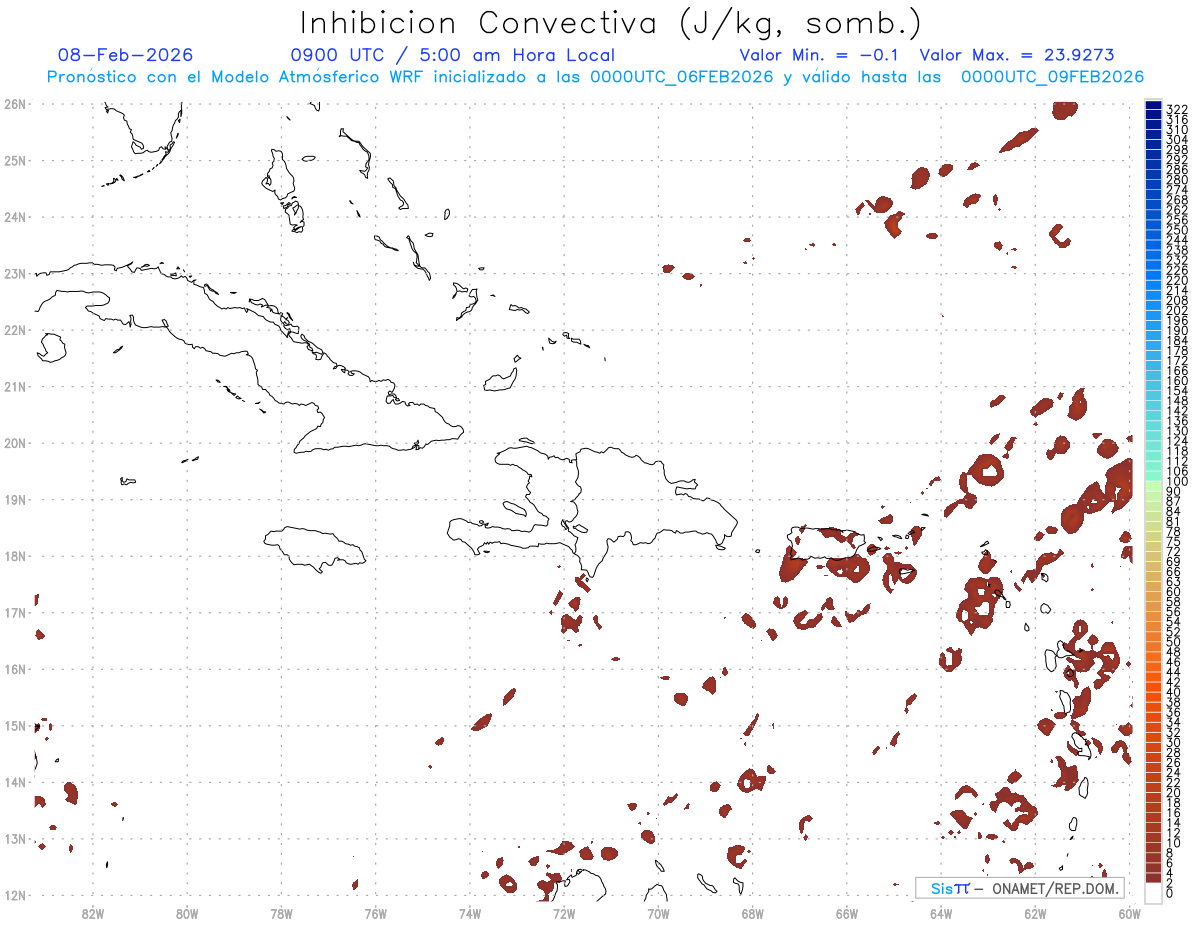The width and height of the screenshot is (1200, 927).
Task: Click the "64W" longitude label
Action: pos(941,913)
